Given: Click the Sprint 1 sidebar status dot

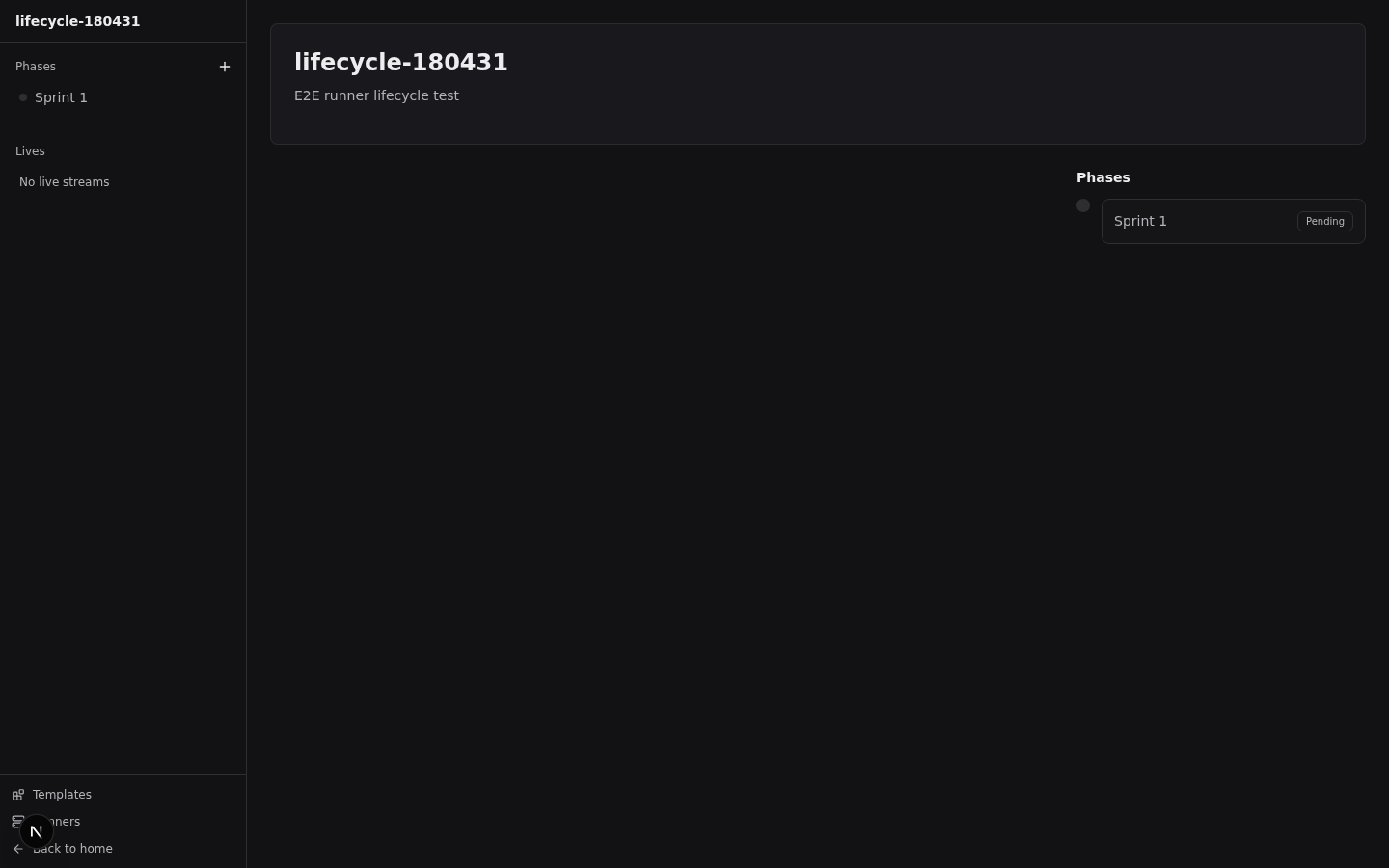Looking at the screenshot, I should pos(23,97).
